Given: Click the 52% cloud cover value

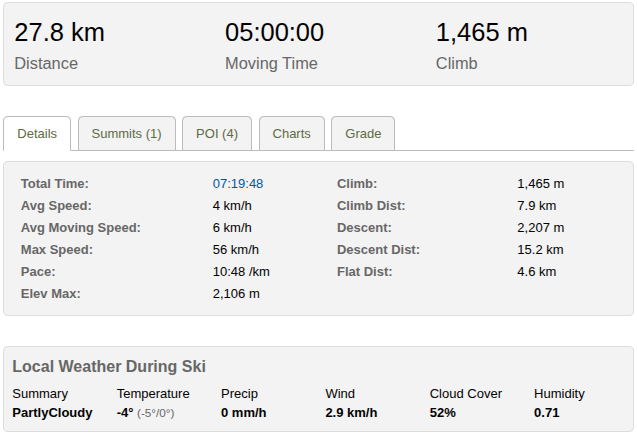Looking at the screenshot, I should (x=443, y=413).
